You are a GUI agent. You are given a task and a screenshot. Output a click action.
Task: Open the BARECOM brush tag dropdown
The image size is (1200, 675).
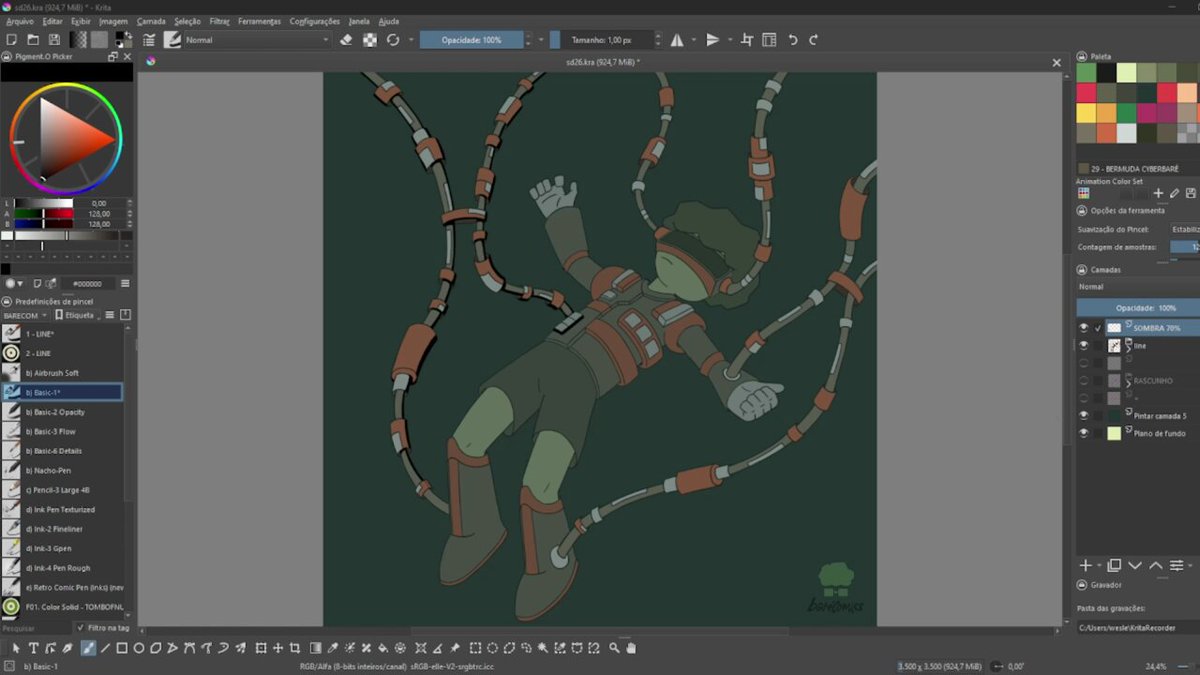pyautogui.click(x=25, y=315)
